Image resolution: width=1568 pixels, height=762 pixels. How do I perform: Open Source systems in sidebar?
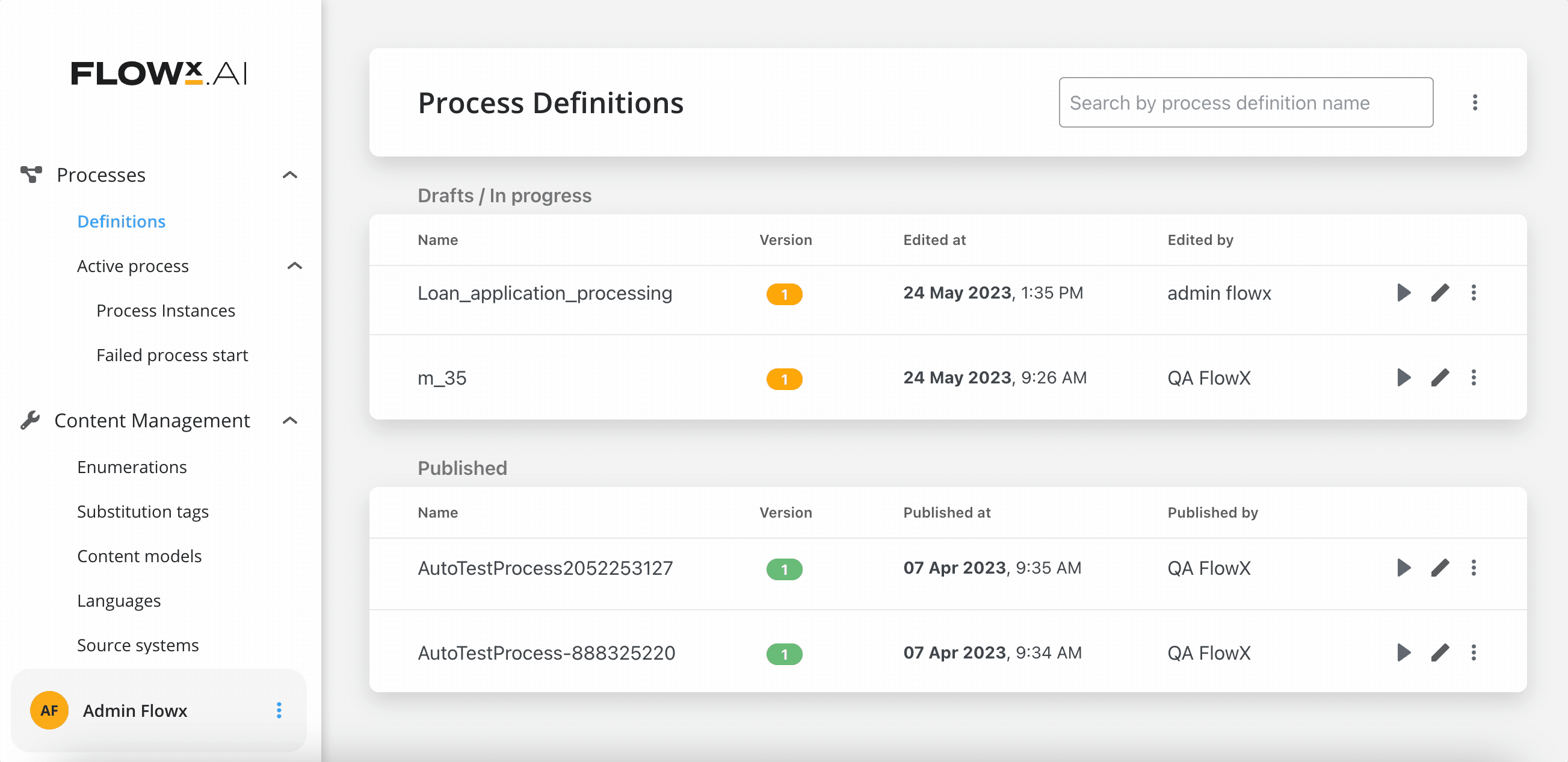[x=138, y=645]
